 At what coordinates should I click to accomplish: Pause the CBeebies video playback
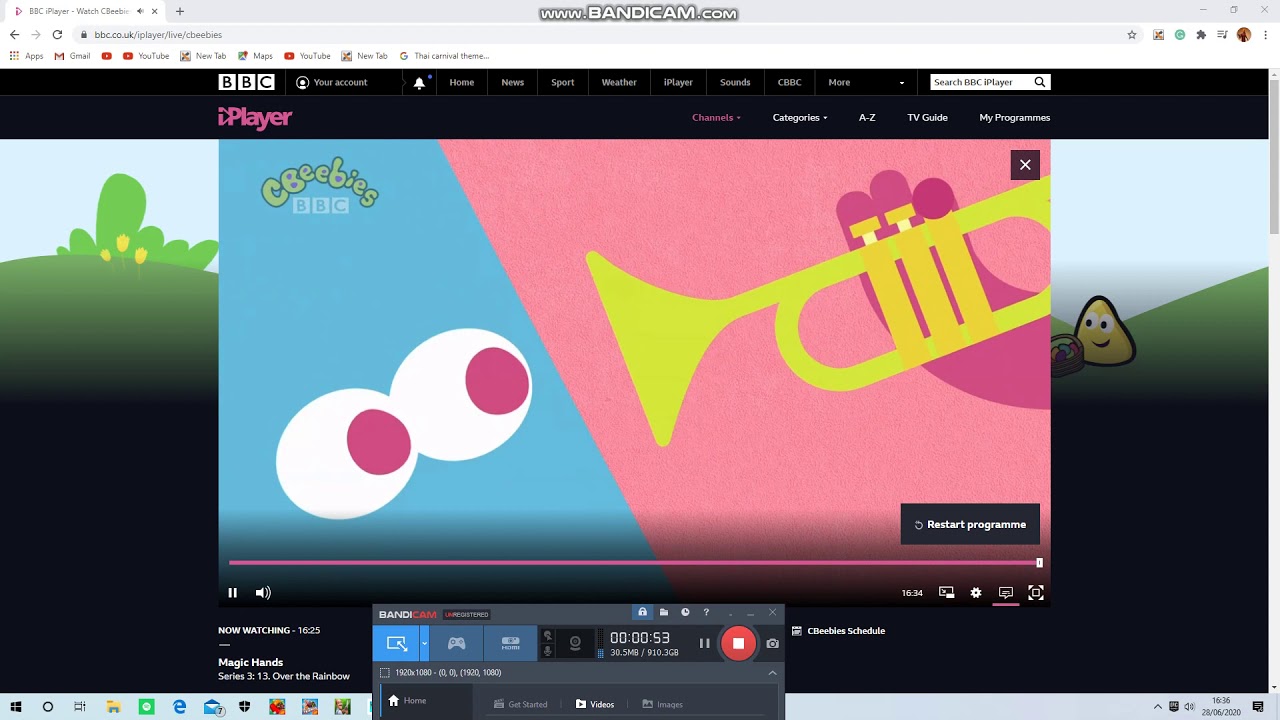232,593
